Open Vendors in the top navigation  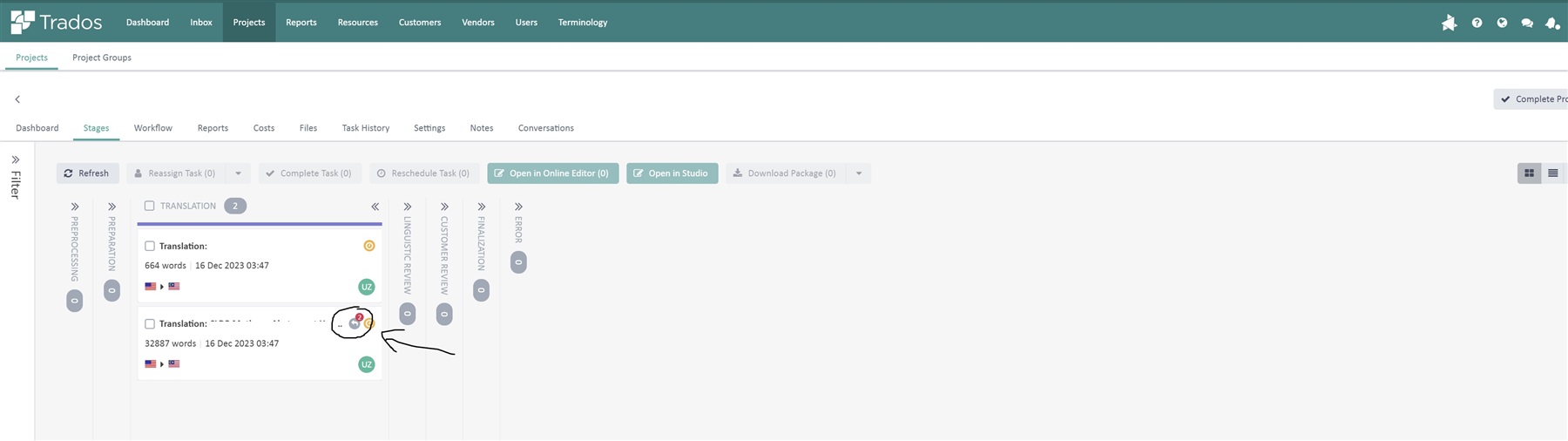(x=478, y=23)
